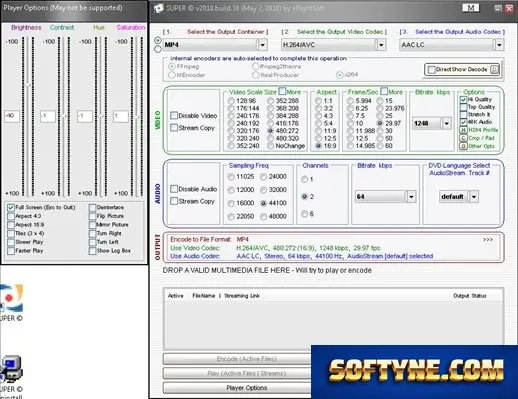518x399 pixels.
Task: Click the FileName column header
Action: [204, 296]
